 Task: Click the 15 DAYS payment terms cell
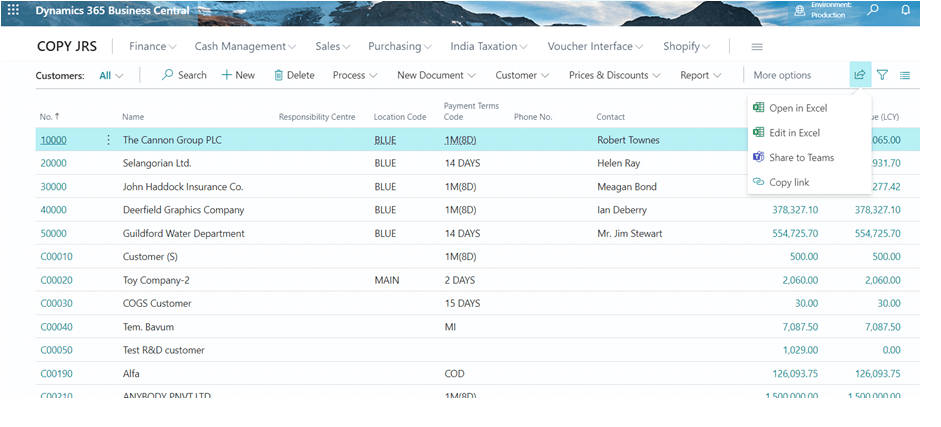point(463,303)
